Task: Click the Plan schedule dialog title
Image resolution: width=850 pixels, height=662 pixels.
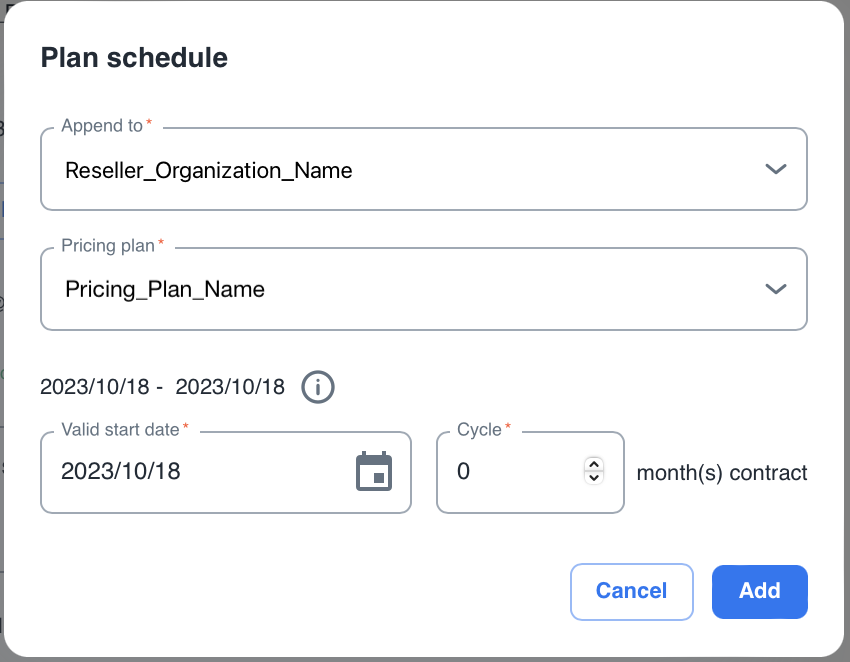Action: (134, 58)
